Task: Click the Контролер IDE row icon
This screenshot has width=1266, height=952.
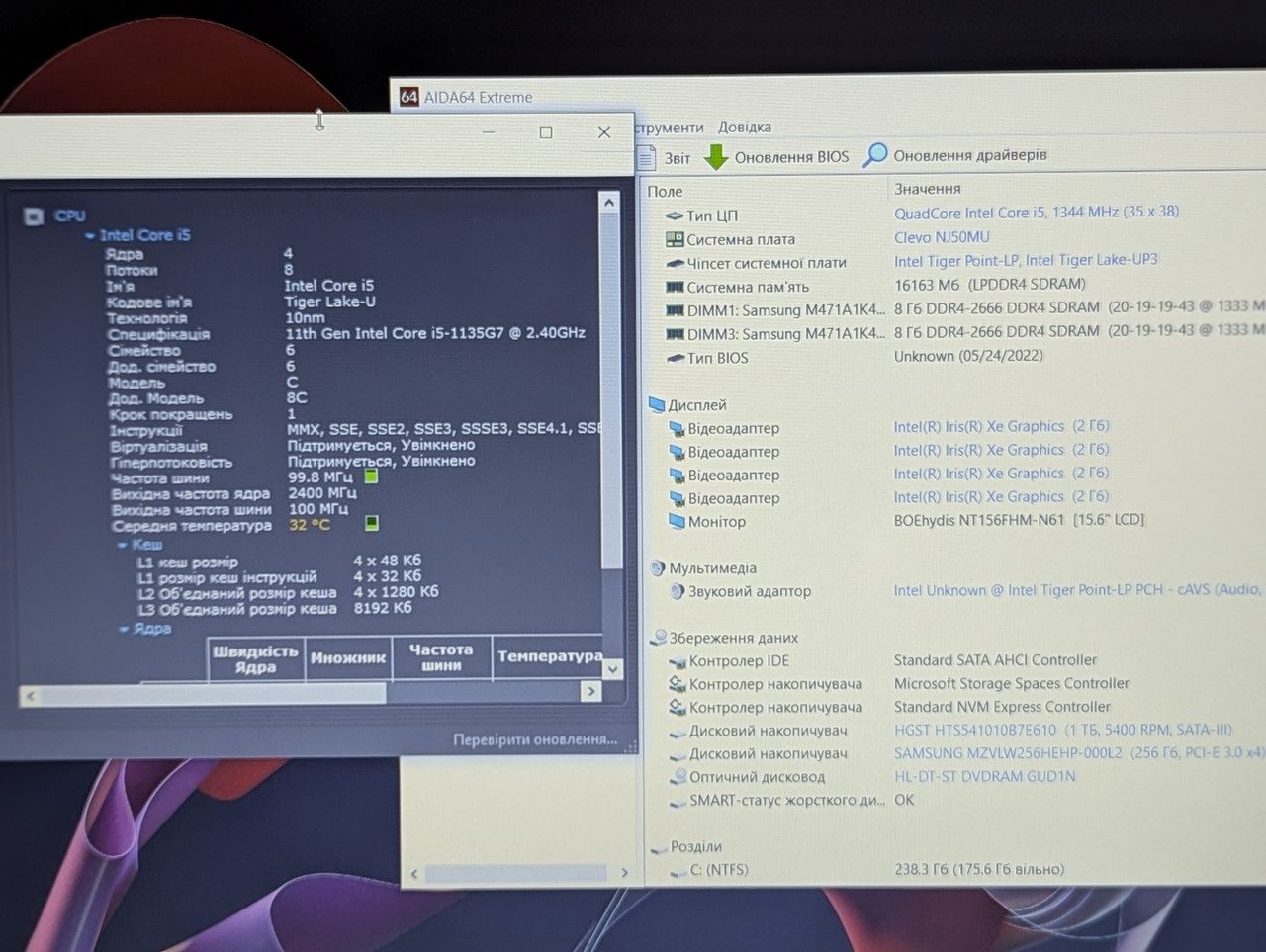Action: [x=678, y=660]
